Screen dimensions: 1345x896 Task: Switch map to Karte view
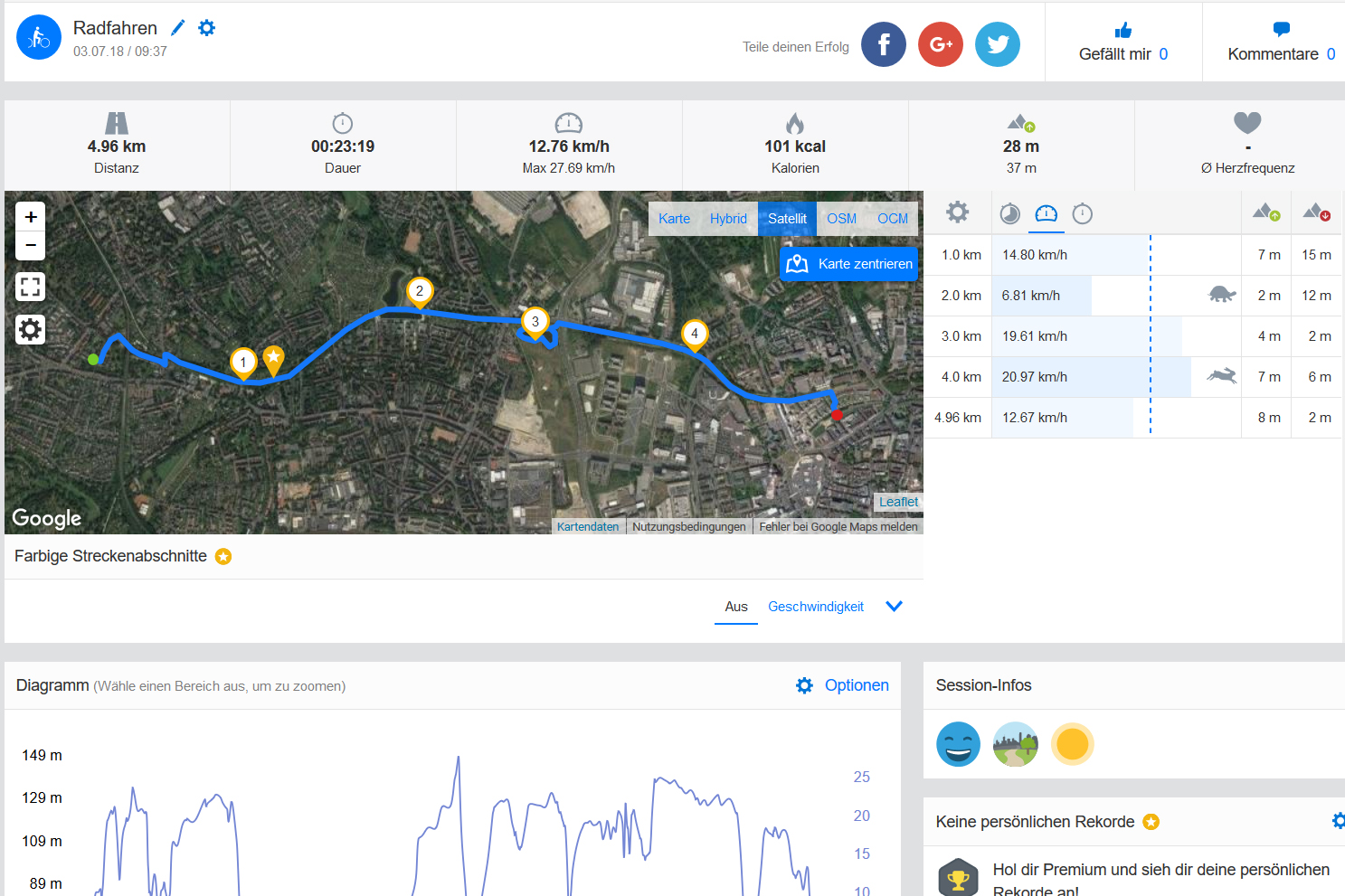click(674, 219)
